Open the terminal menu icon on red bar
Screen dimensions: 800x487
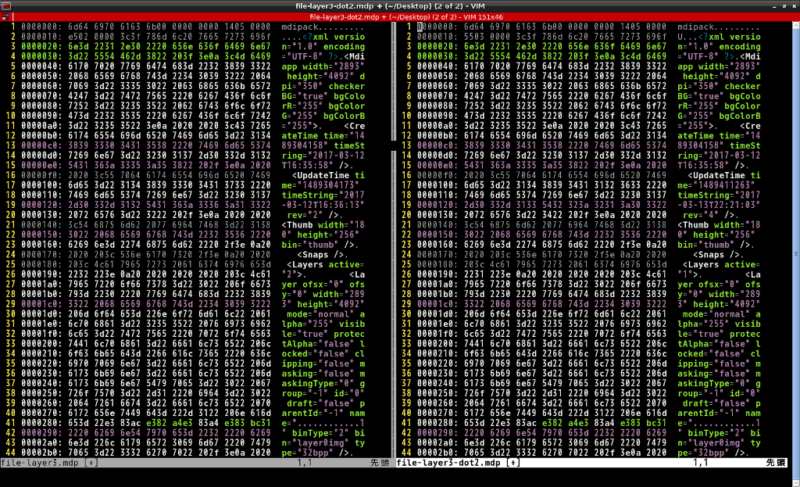click(x=6, y=17)
